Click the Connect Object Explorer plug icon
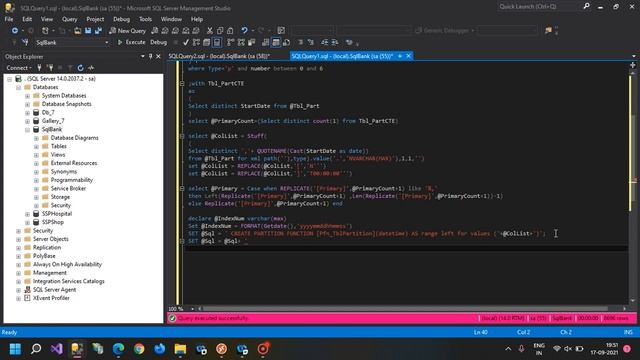This screenshot has width=640, height=360. pos(39,68)
